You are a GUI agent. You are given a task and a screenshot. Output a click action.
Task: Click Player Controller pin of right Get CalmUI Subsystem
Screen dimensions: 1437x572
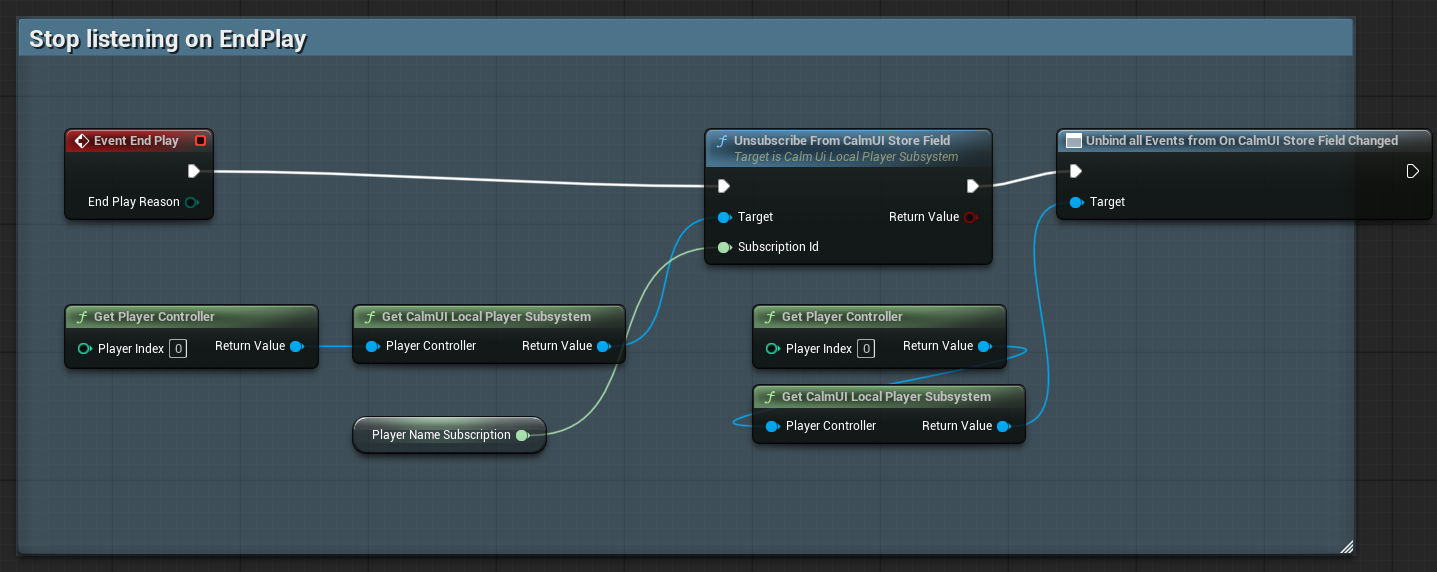pyautogui.click(x=772, y=426)
